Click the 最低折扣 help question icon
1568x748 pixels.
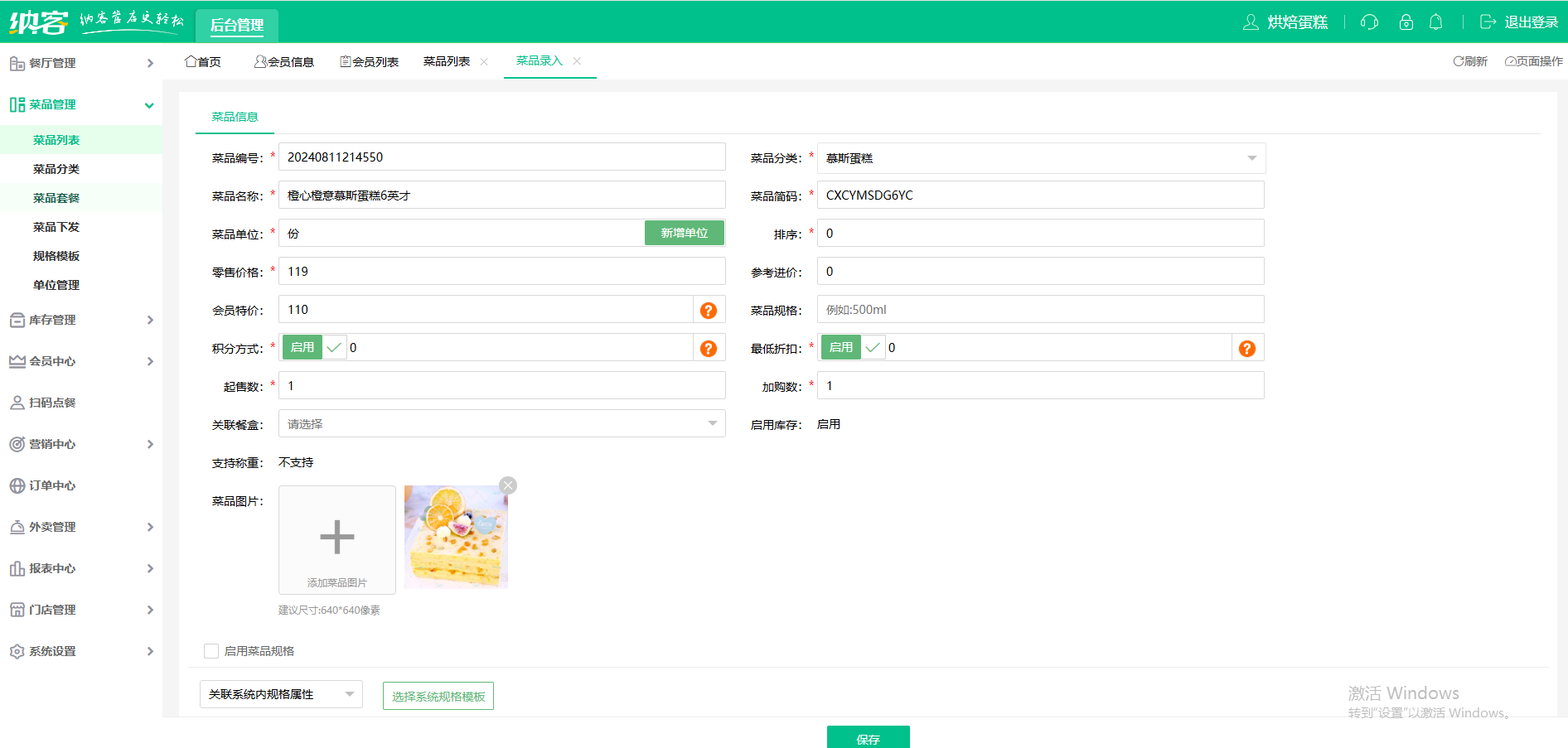pyautogui.click(x=1247, y=348)
